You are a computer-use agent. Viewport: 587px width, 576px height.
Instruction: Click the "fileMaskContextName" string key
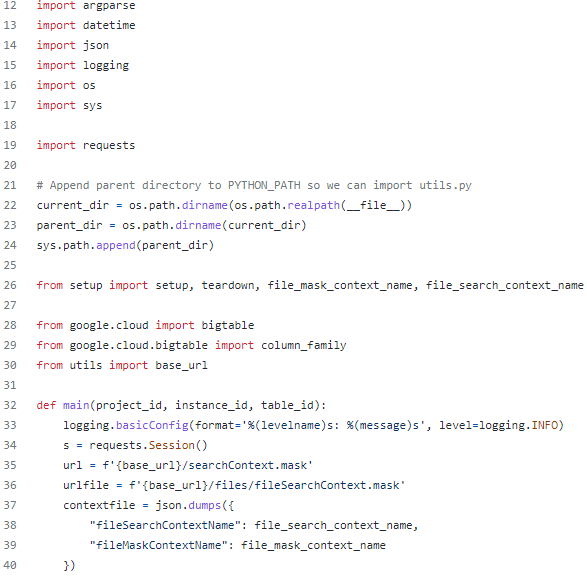158,545
